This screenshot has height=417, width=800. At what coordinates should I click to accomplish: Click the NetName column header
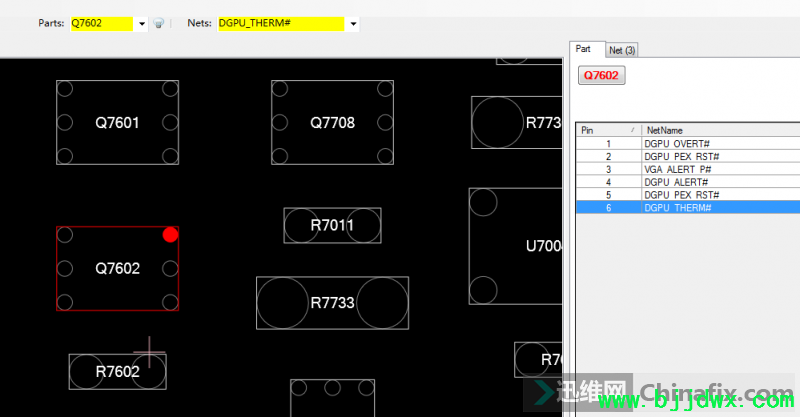(720, 130)
